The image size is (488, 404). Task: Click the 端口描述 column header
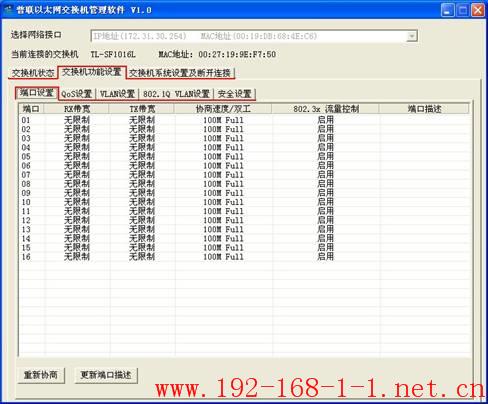pyautogui.click(x=424, y=109)
